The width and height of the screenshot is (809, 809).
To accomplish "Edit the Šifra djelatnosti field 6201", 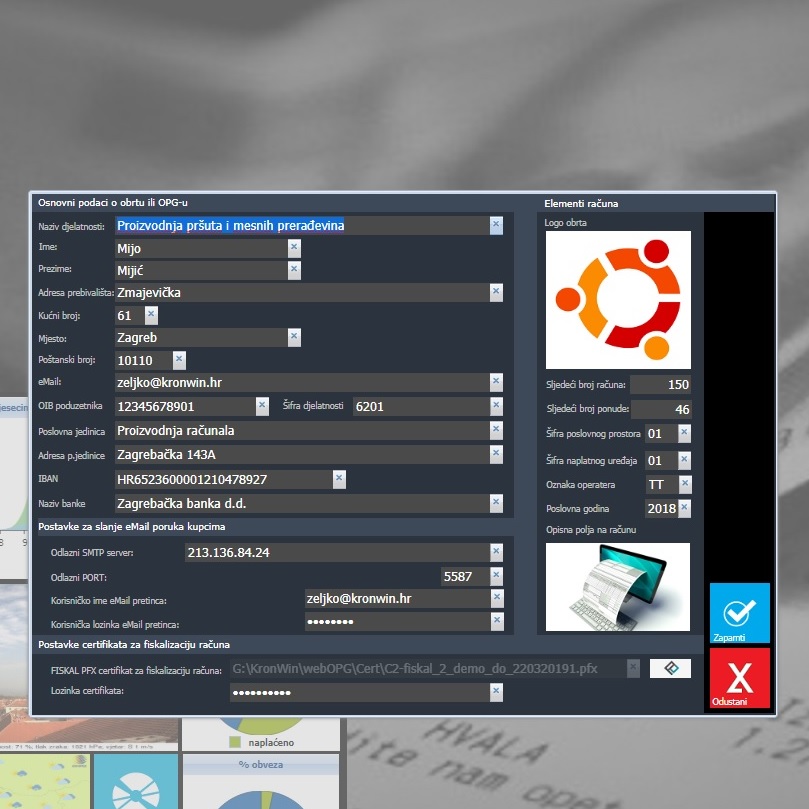I will tap(421, 406).
